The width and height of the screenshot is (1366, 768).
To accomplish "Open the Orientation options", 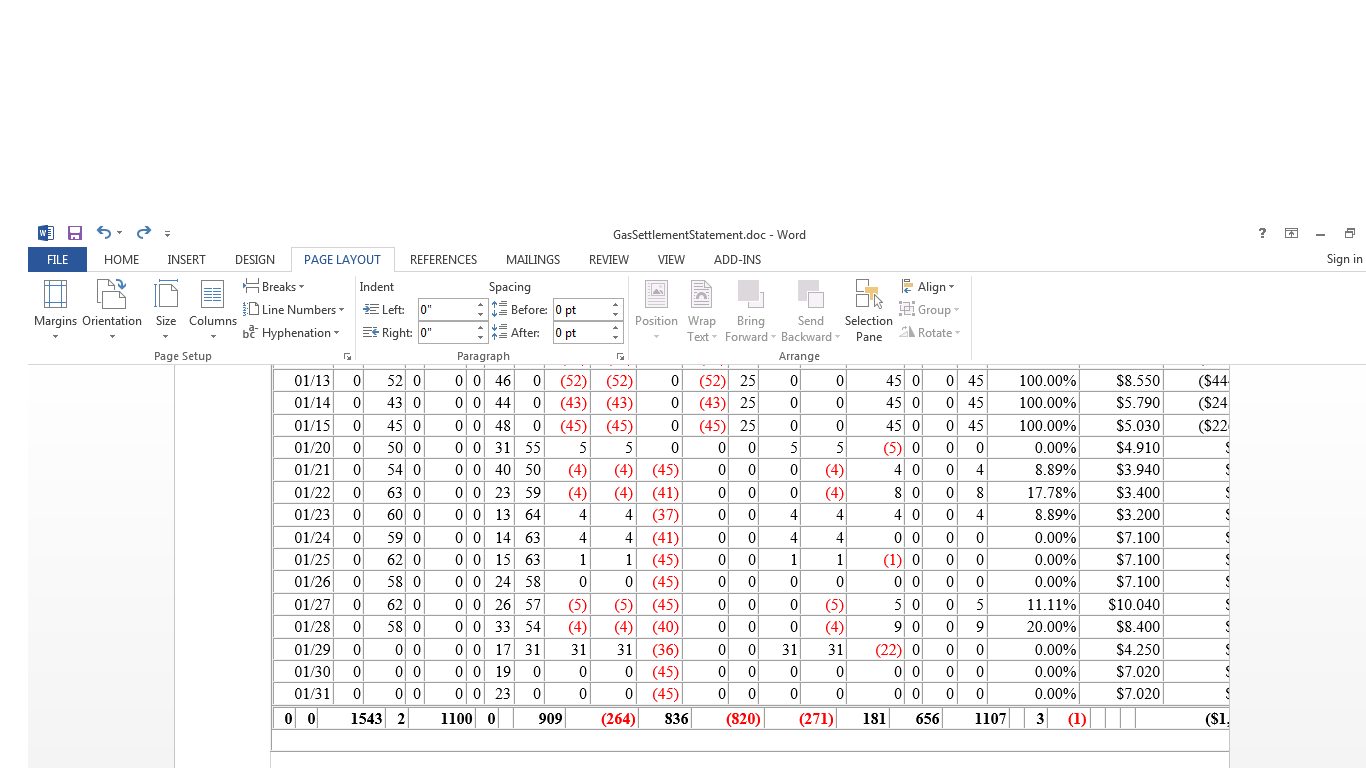I will click(x=112, y=309).
